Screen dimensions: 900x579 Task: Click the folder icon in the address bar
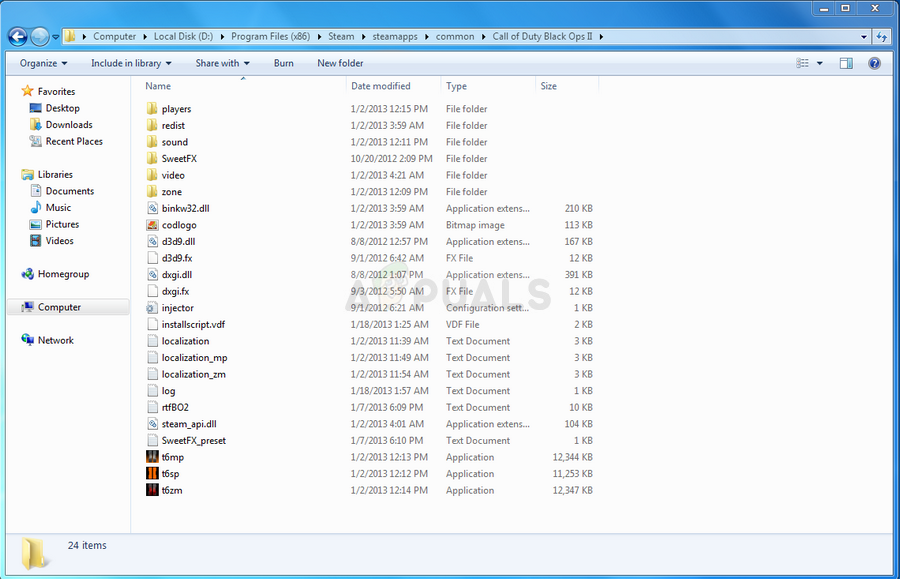[x=69, y=36]
